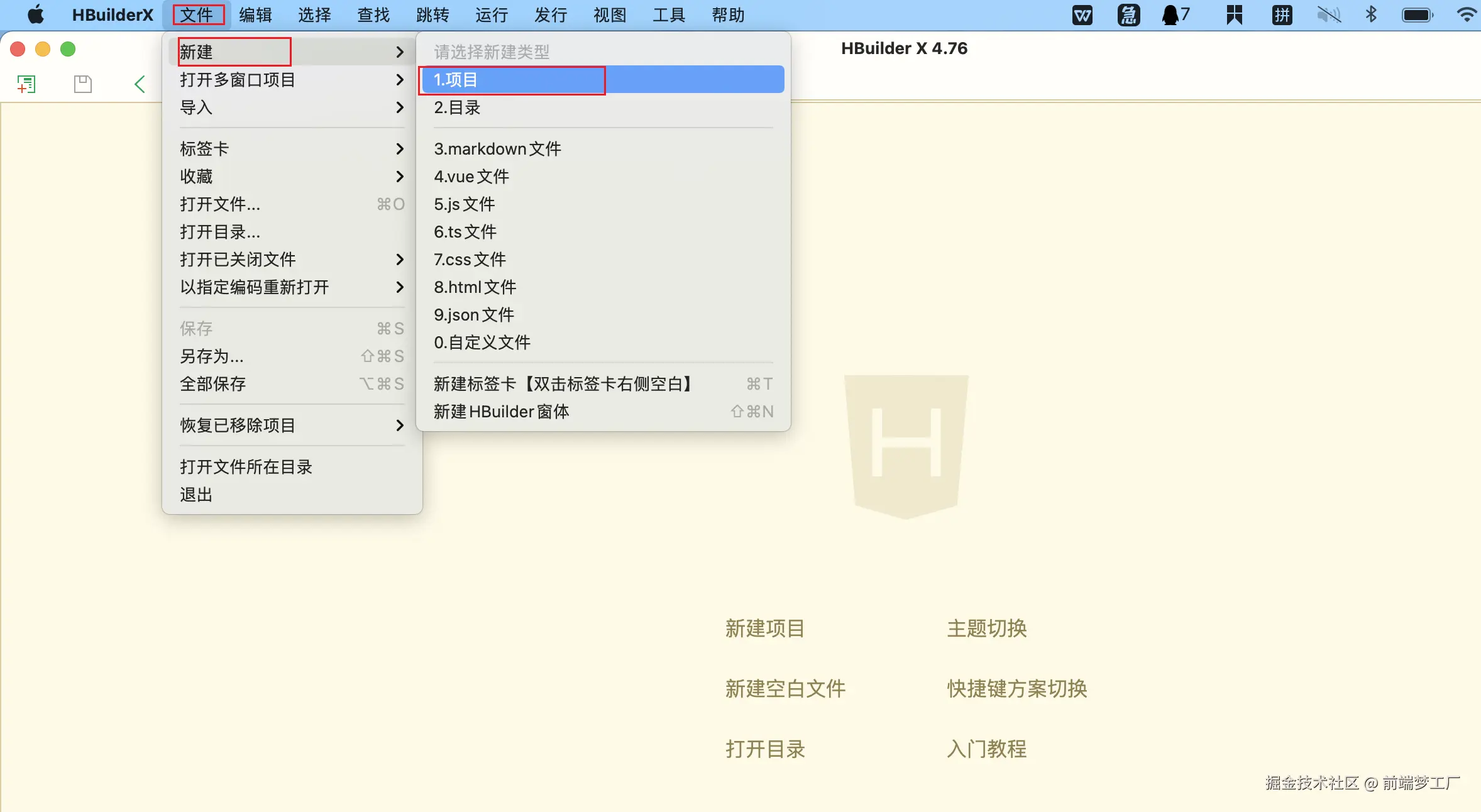
Task: Click the bookmark-shaped menu bar icon
Action: tap(1234, 14)
